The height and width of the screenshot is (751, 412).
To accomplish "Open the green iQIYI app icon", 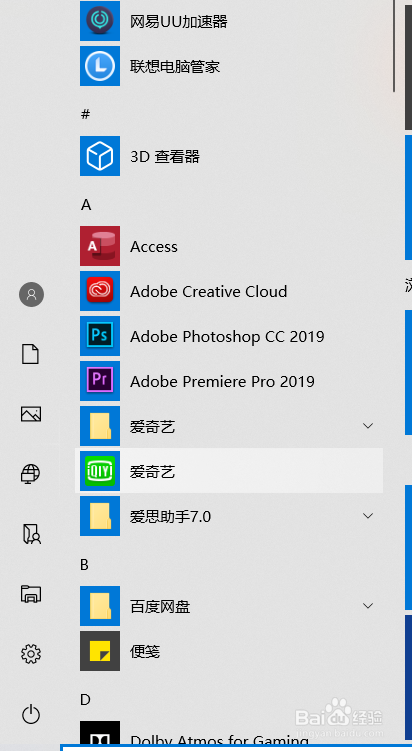I will 100,471.
